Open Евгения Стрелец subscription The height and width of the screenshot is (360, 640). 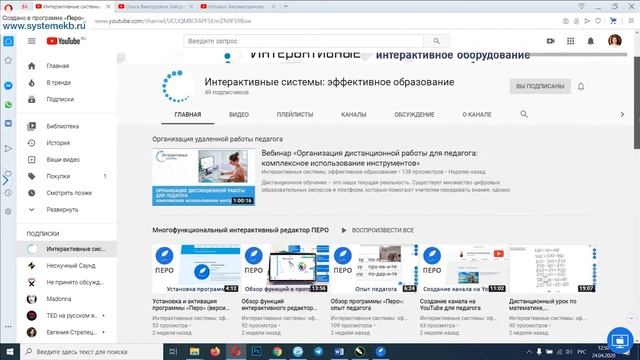[67, 333]
